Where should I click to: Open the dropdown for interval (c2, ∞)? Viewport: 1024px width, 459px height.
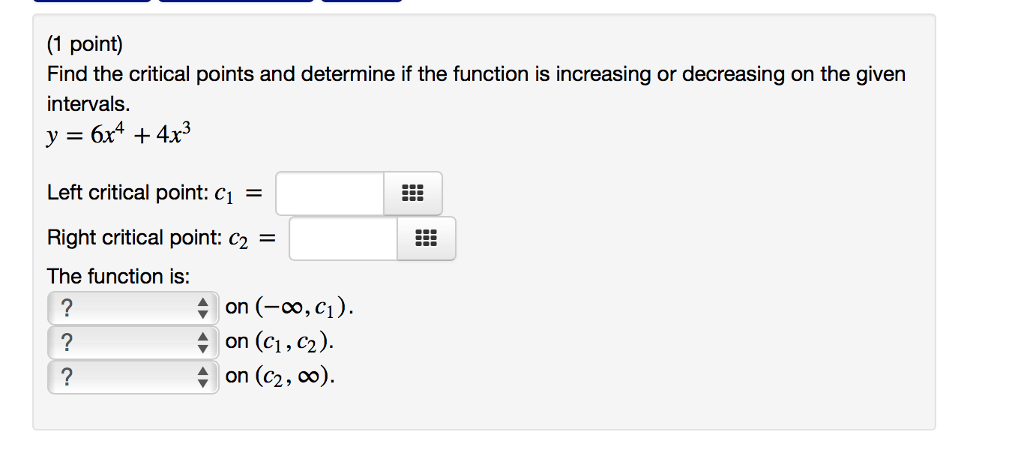133,377
